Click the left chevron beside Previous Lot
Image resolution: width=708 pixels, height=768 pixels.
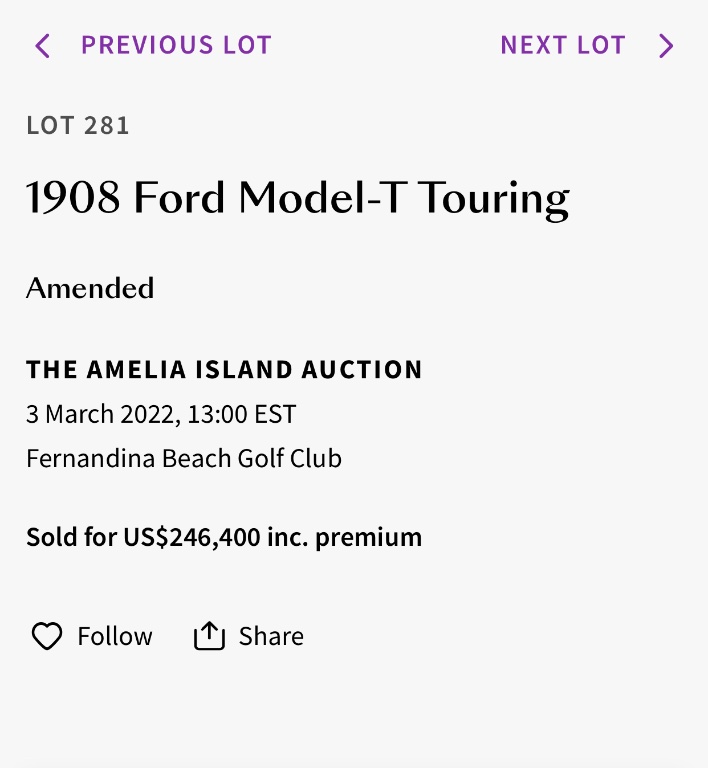pyautogui.click(x=42, y=46)
